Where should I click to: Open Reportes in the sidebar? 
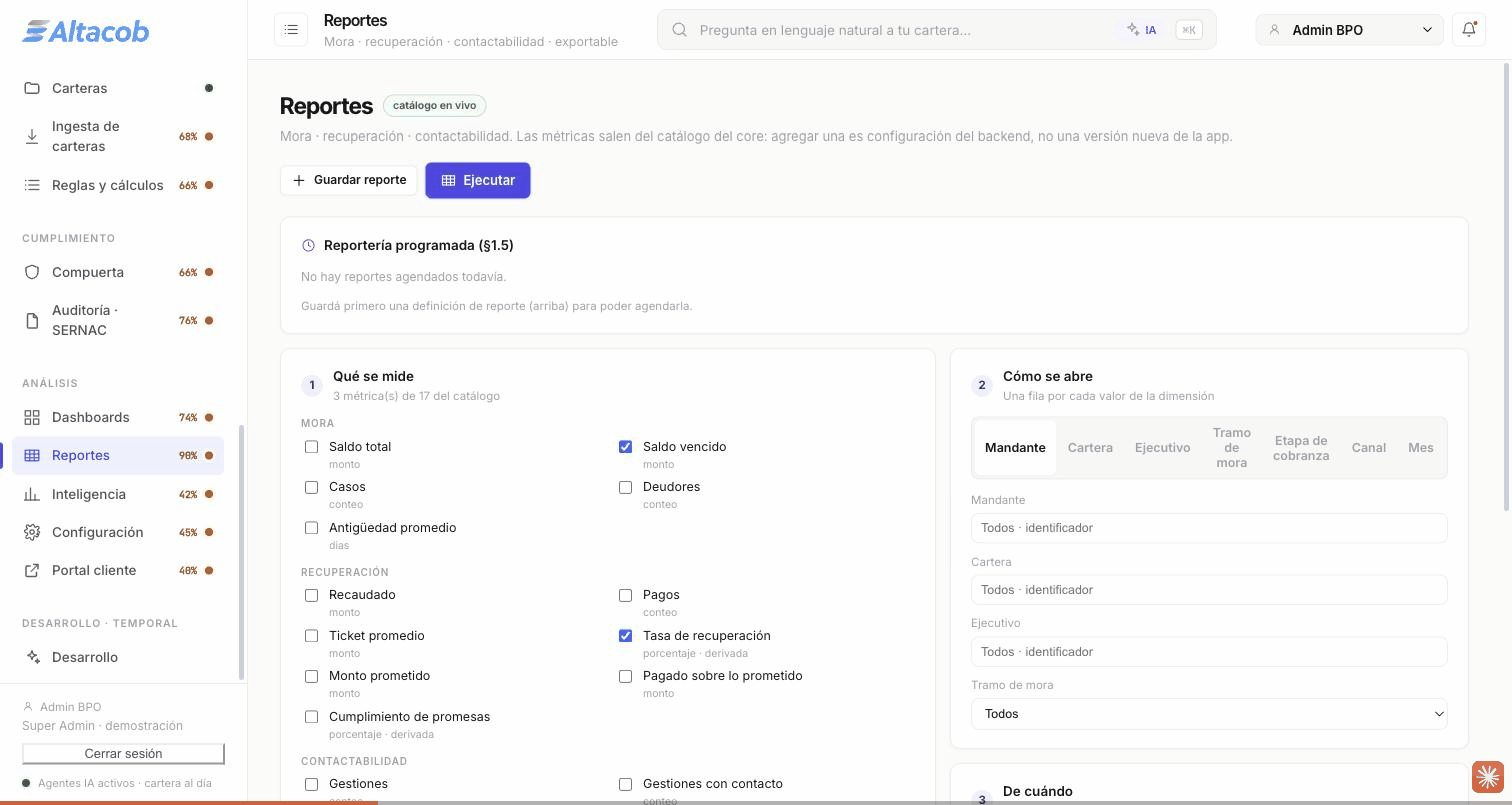coord(118,456)
